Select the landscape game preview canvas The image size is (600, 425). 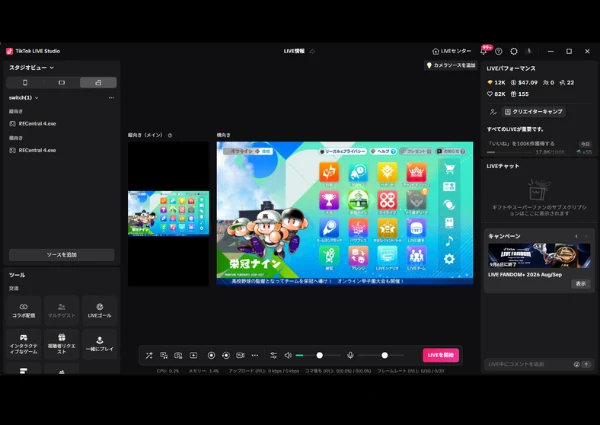click(345, 213)
